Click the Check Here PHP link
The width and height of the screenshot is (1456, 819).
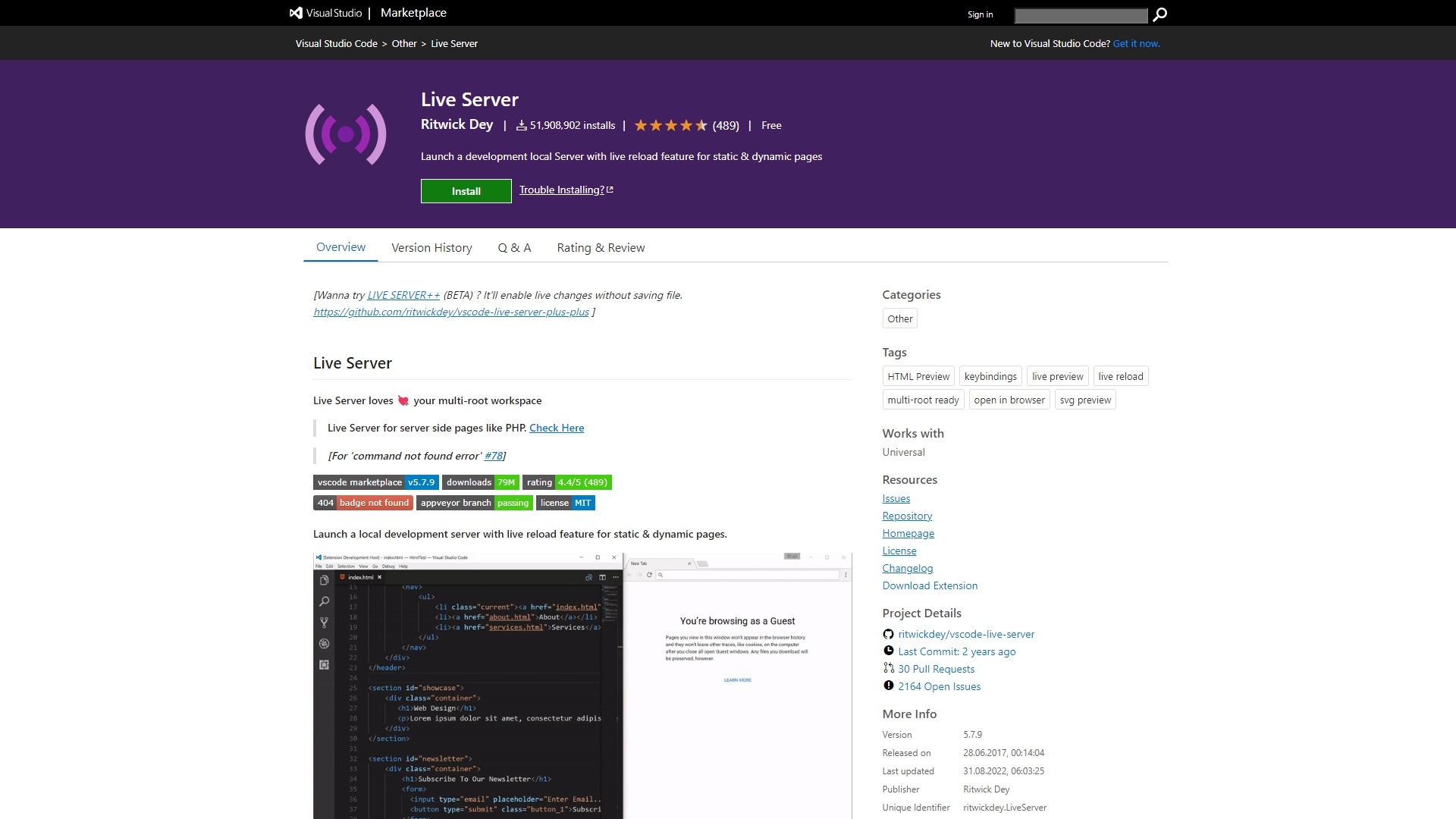click(x=557, y=428)
